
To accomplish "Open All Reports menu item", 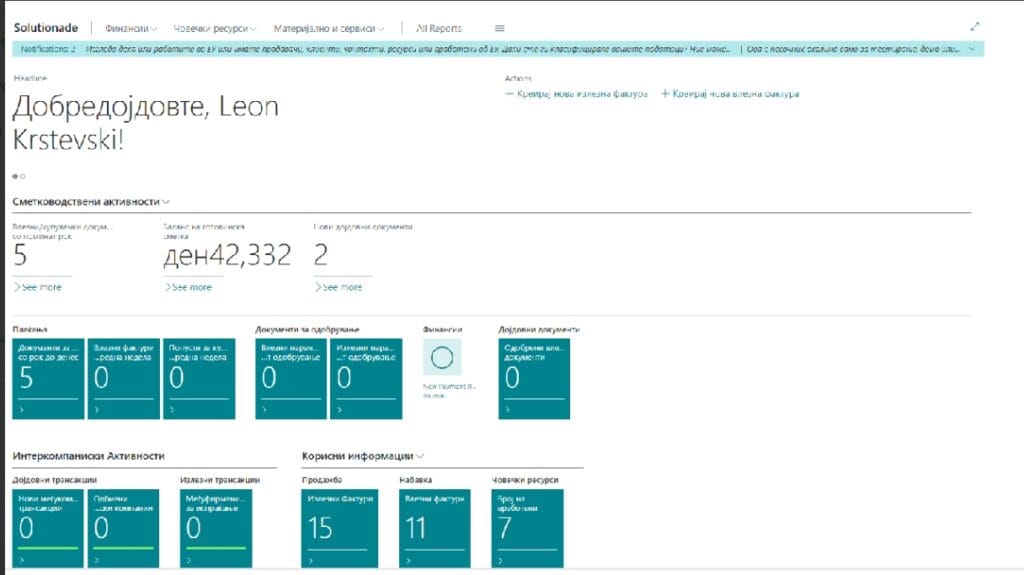I will click(439, 29).
